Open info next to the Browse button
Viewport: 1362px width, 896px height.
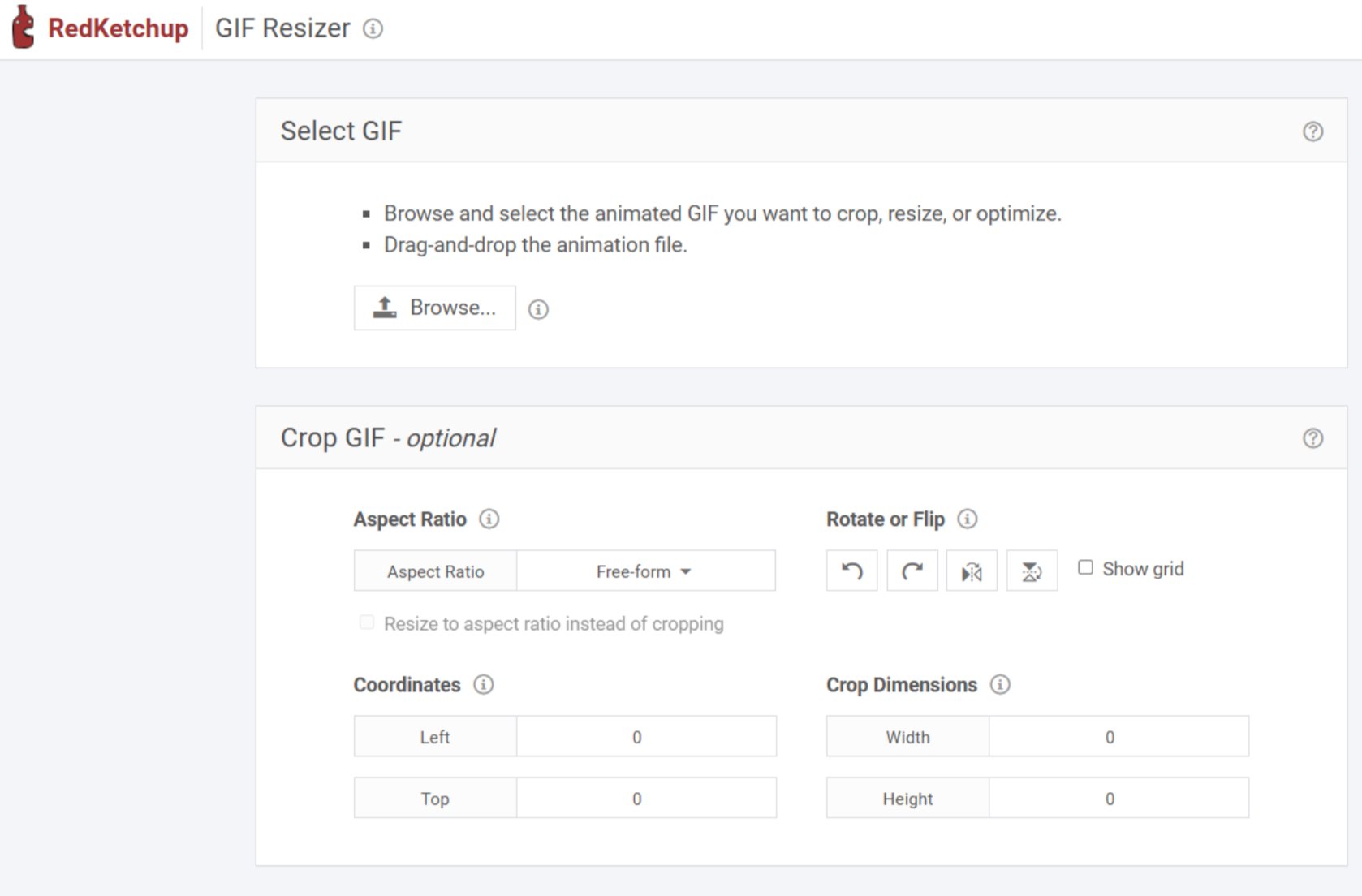pyautogui.click(x=538, y=308)
